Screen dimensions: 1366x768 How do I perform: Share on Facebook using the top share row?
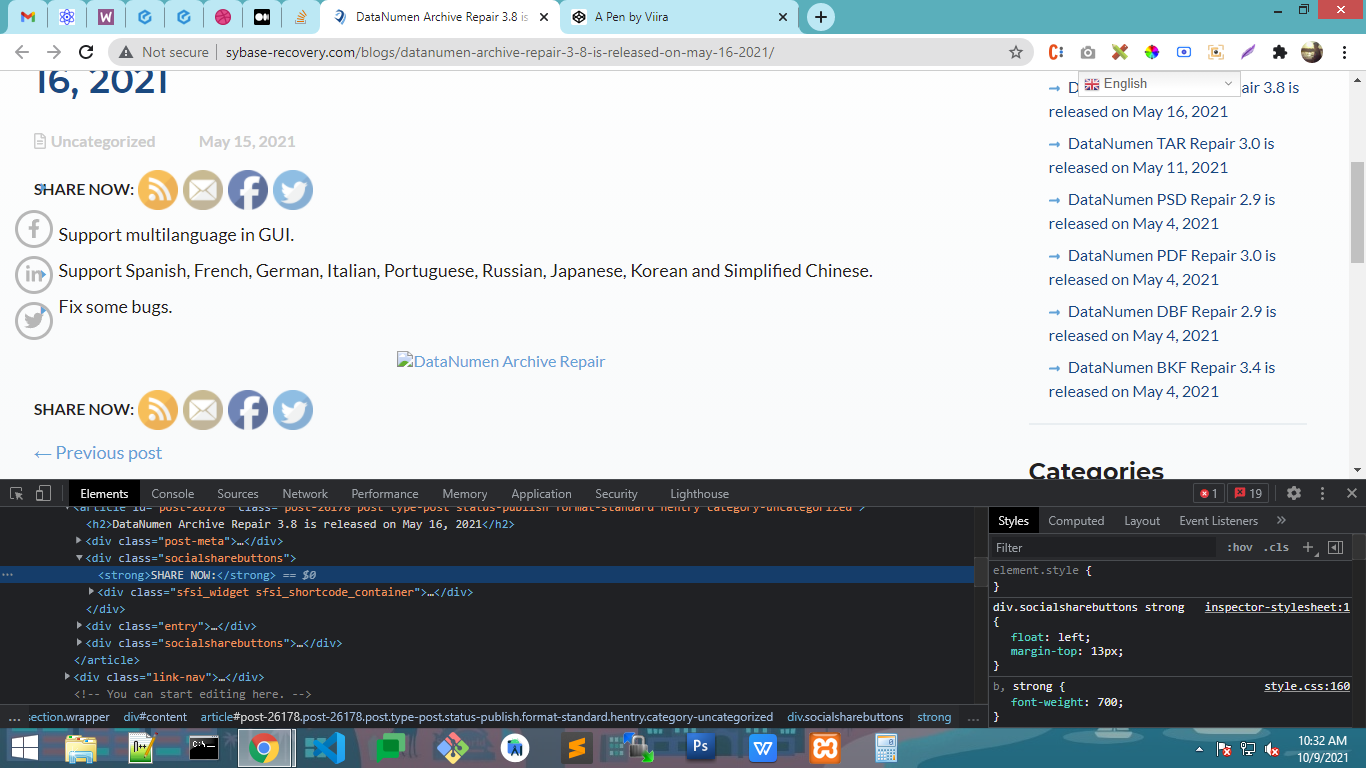pos(248,190)
